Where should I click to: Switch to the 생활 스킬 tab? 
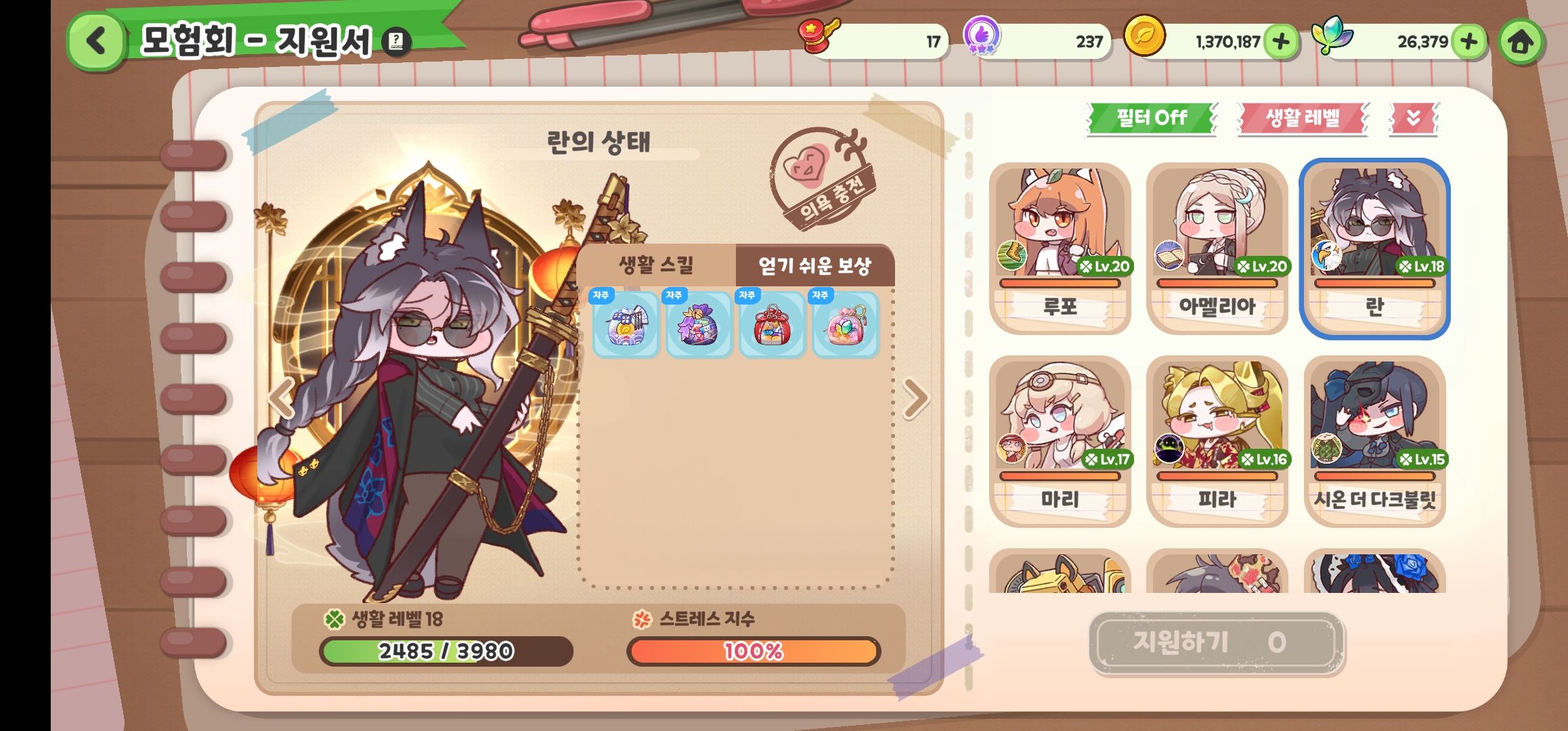(656, 265)
